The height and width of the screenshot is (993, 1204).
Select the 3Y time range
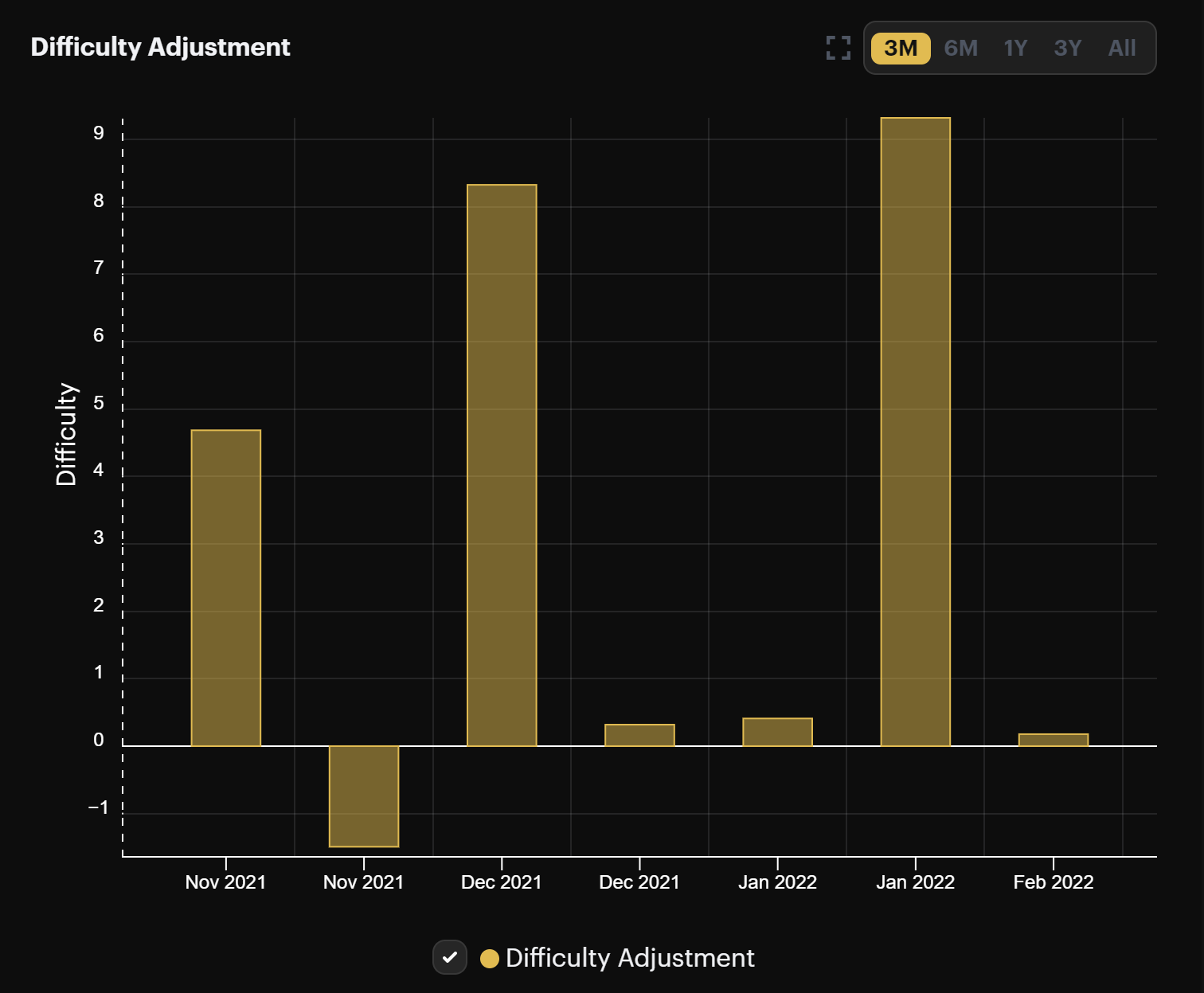click(x=1067, y=48)
